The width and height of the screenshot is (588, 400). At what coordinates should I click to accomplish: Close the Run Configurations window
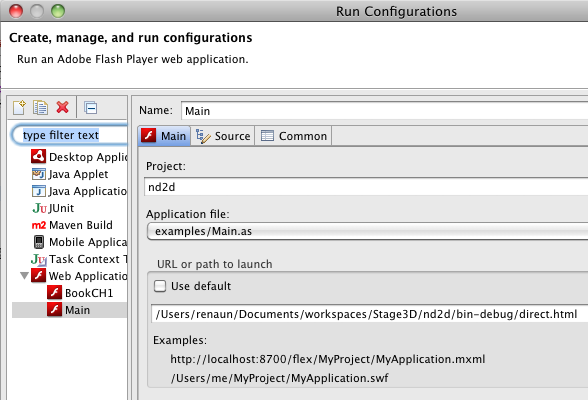pos(16,11)
